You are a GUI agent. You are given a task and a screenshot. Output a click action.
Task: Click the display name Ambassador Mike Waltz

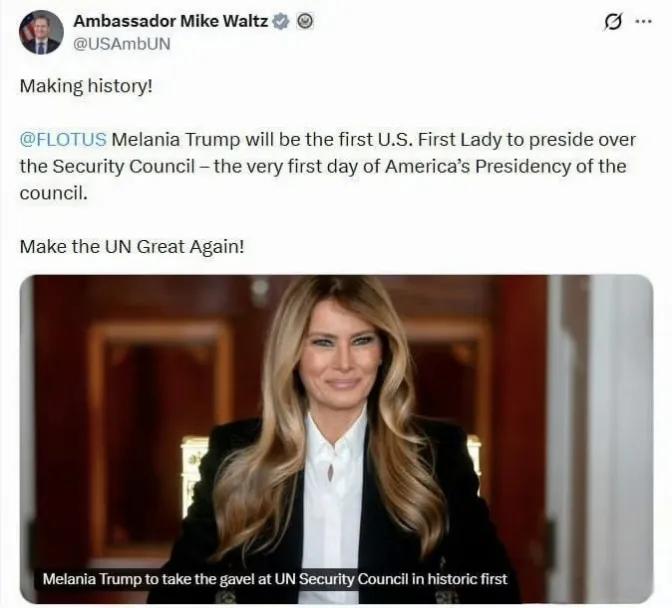(171, 21)
